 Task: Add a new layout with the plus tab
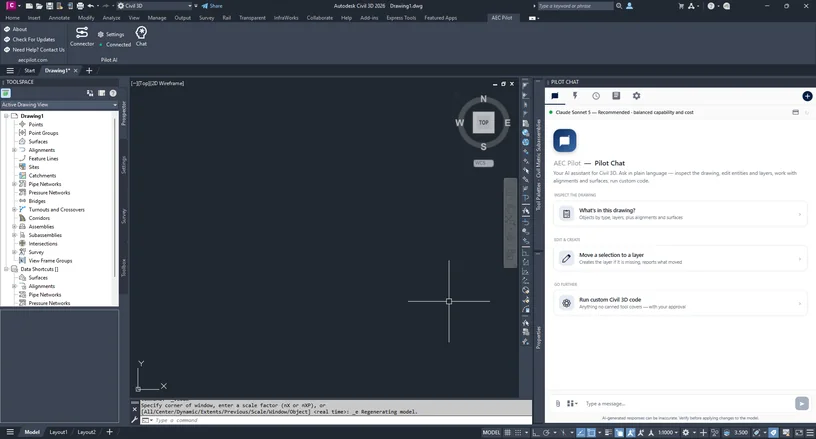109,432
